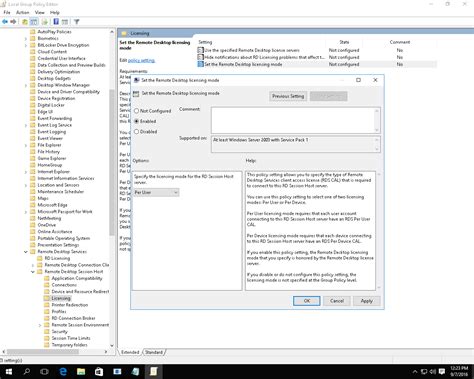Click the Back arrow toolbar icon
This screenshot has width=474, height=379.
tap(5, 22)
